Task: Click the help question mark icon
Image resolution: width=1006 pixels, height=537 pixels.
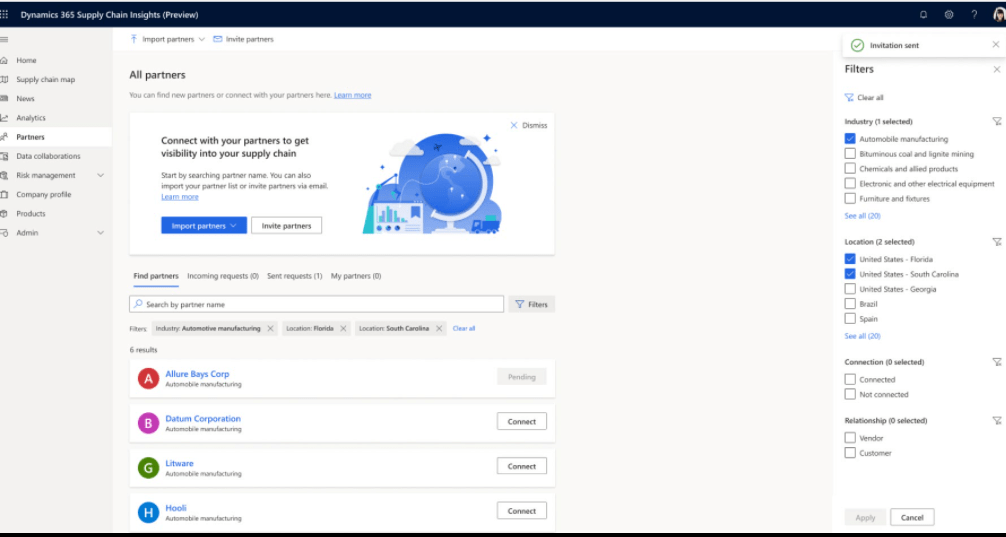Action: (973, 15)
